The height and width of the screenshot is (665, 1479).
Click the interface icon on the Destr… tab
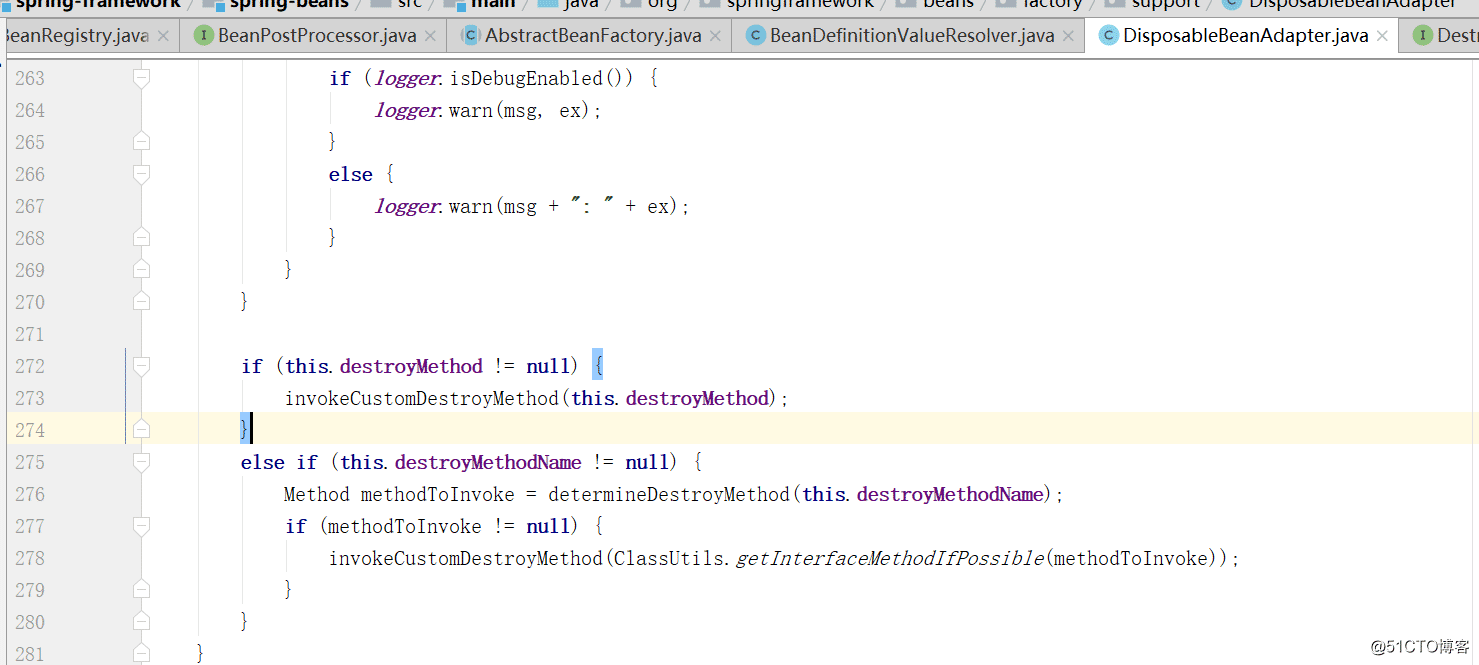pyautogui.click(x=1422, y=36)
